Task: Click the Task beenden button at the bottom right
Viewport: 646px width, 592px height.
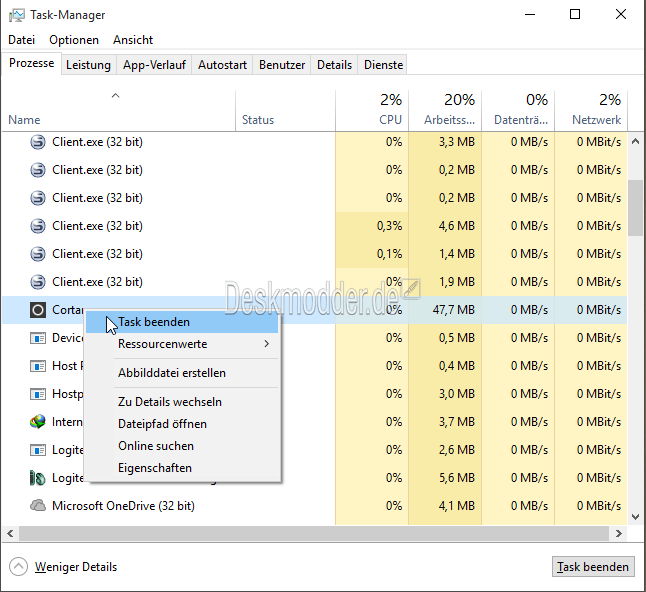Action: (593, 567)
